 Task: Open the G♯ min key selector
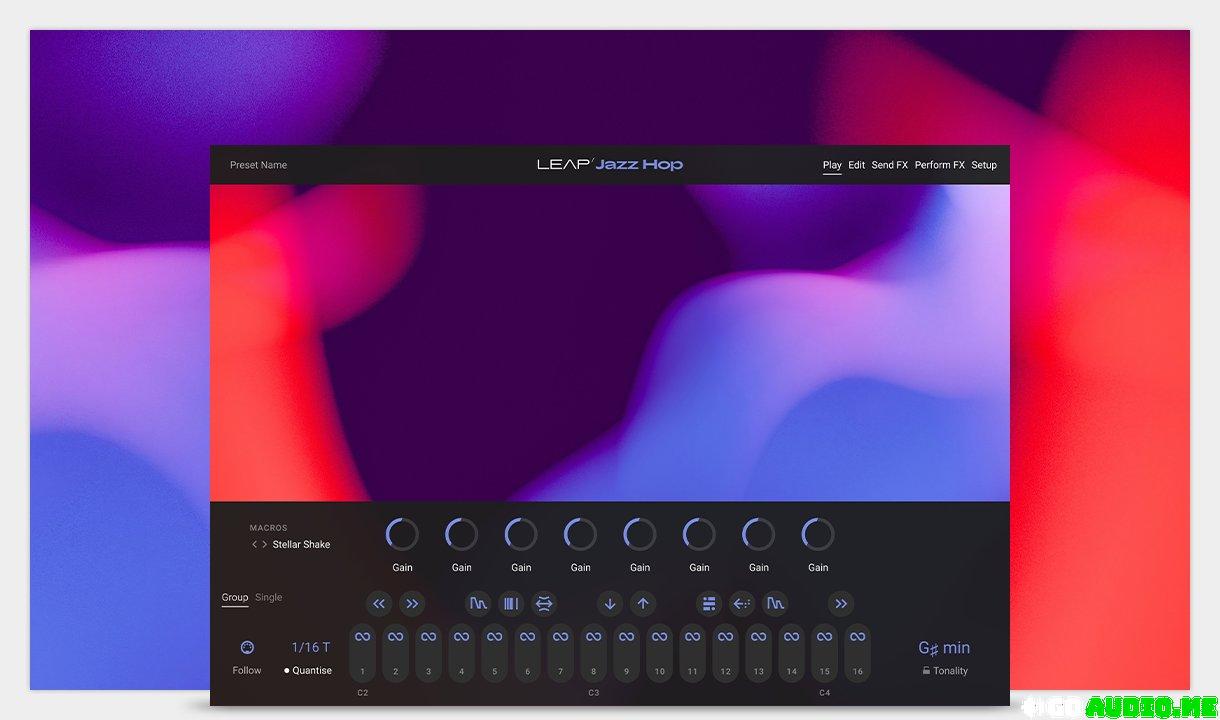pos(944,648)
